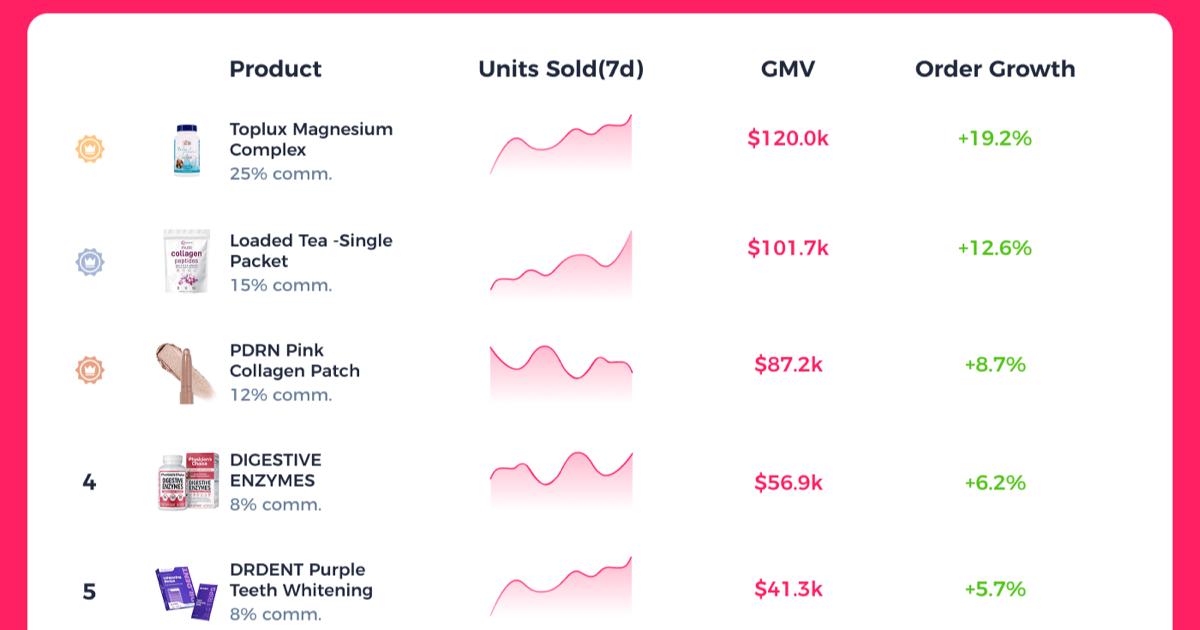Open the Loaded Tea -Single Packet link
Screen dimensions: 1200x630
311,251
